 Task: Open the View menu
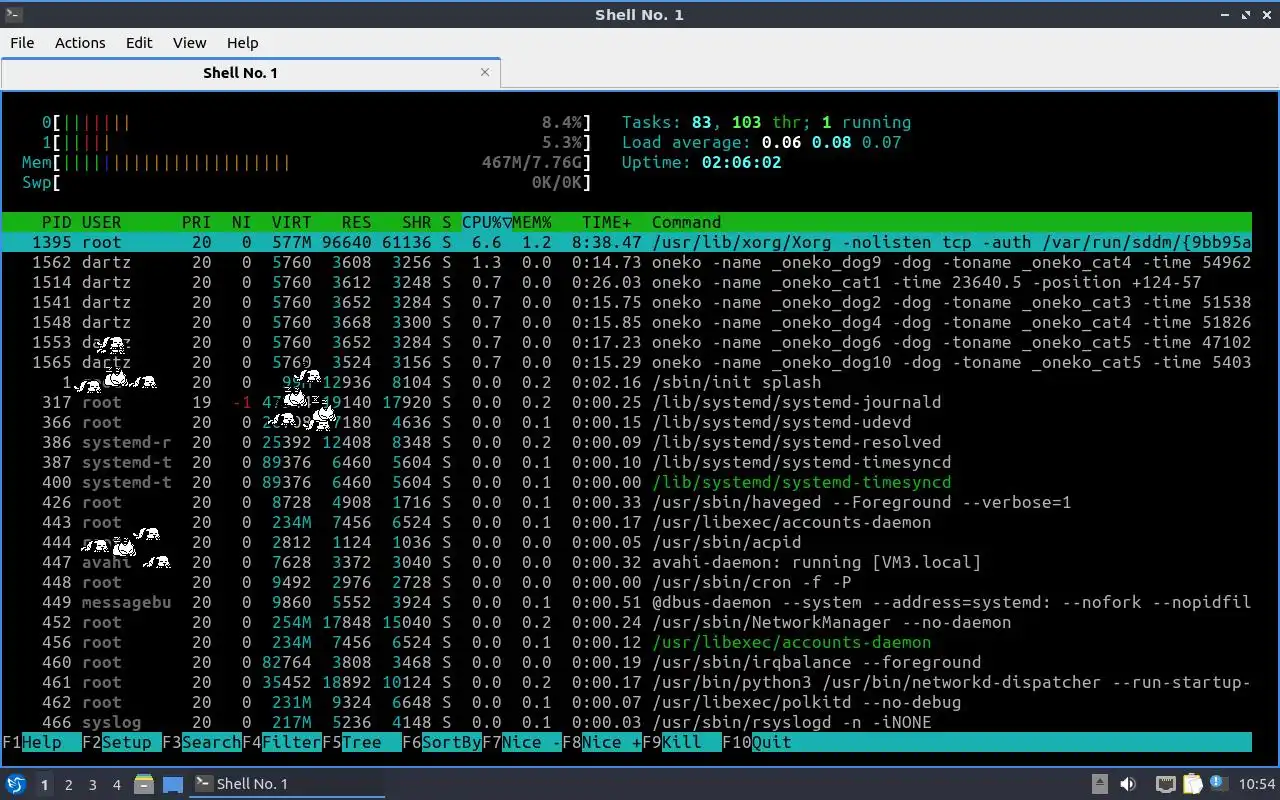(189, 42)
